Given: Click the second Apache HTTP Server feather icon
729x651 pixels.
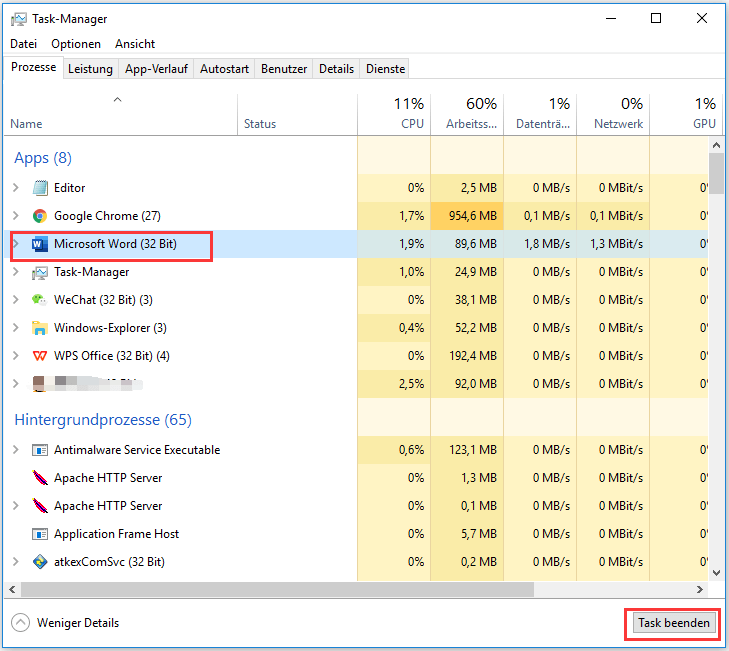Looking at the screenshot, I should coord(40,505).
